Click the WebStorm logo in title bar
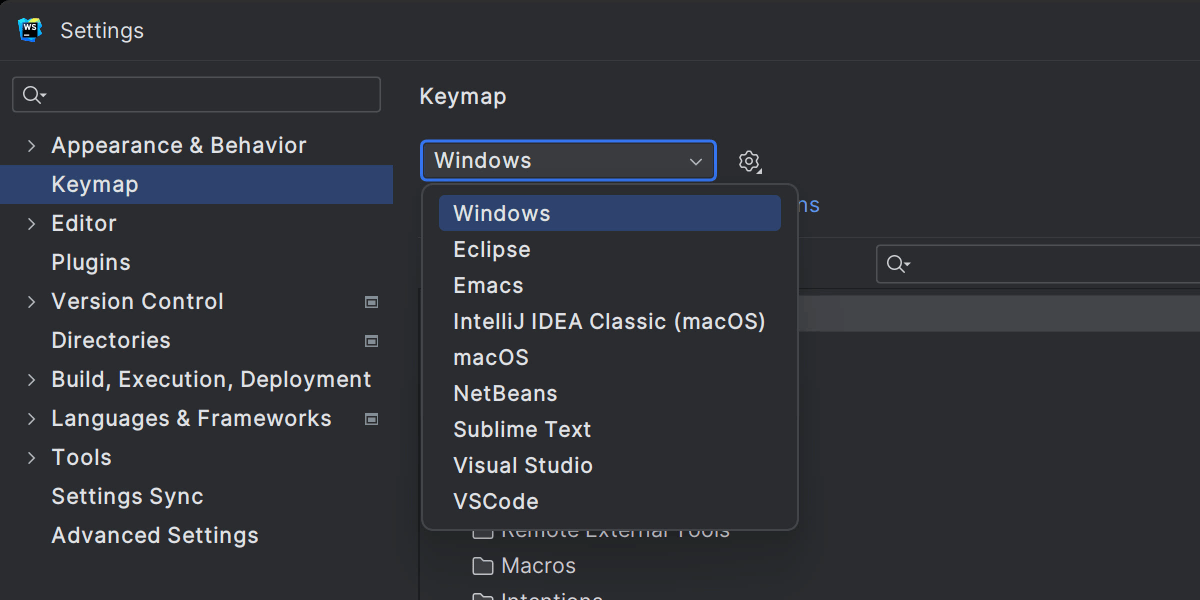The image size is (1200, 600). click(x=30, y=30)
